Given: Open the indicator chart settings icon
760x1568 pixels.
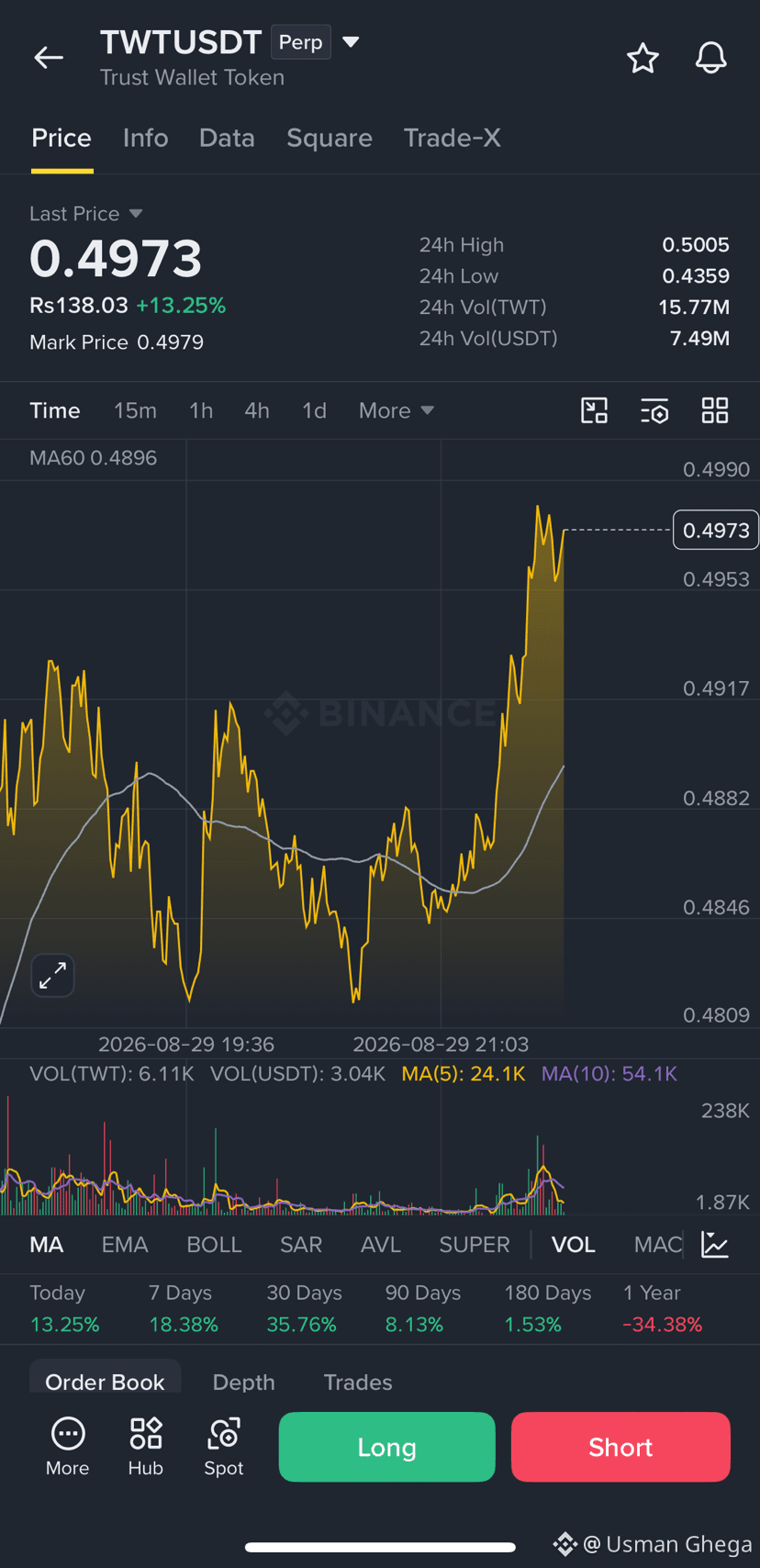Looking at the screenshot, I should [x=715, y=1245].
